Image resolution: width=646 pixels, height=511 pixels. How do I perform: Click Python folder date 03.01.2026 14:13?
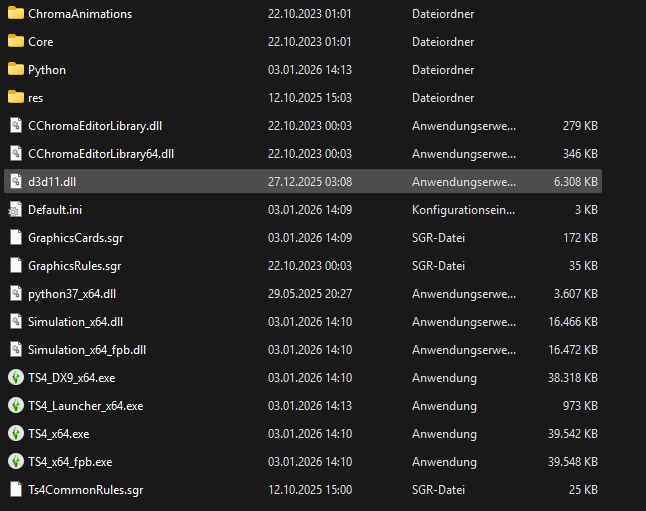(310, 70)
